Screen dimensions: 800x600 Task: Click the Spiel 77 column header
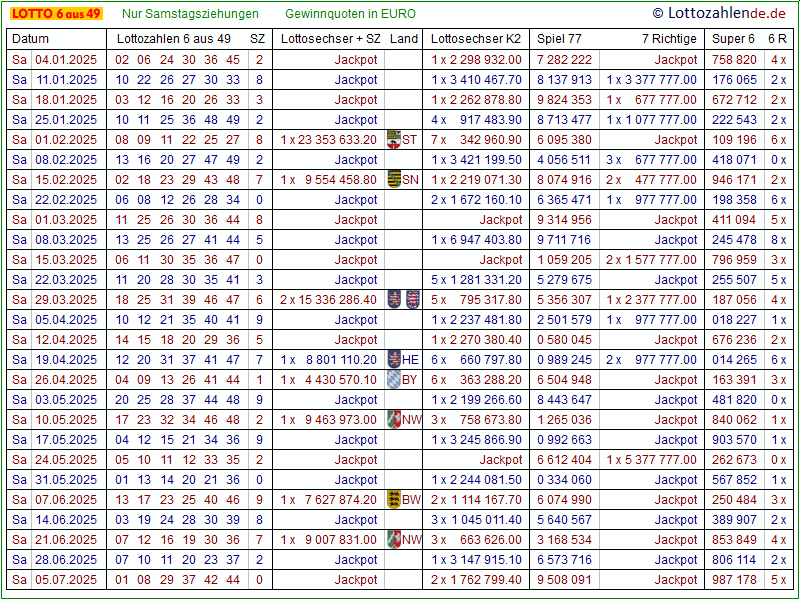coord(559,39)
